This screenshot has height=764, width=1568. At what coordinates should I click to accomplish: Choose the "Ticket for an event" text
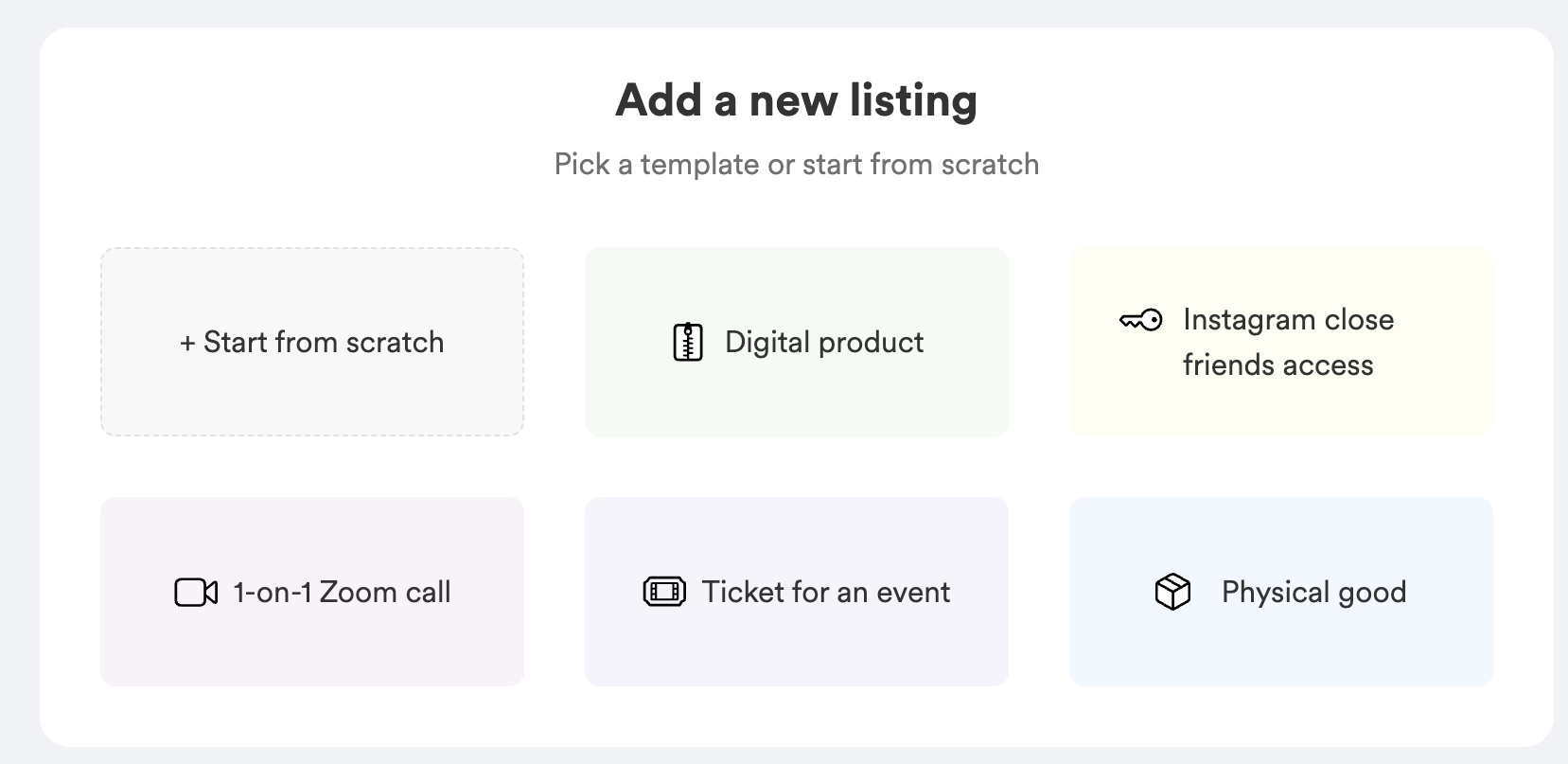[x=826, y=593]
